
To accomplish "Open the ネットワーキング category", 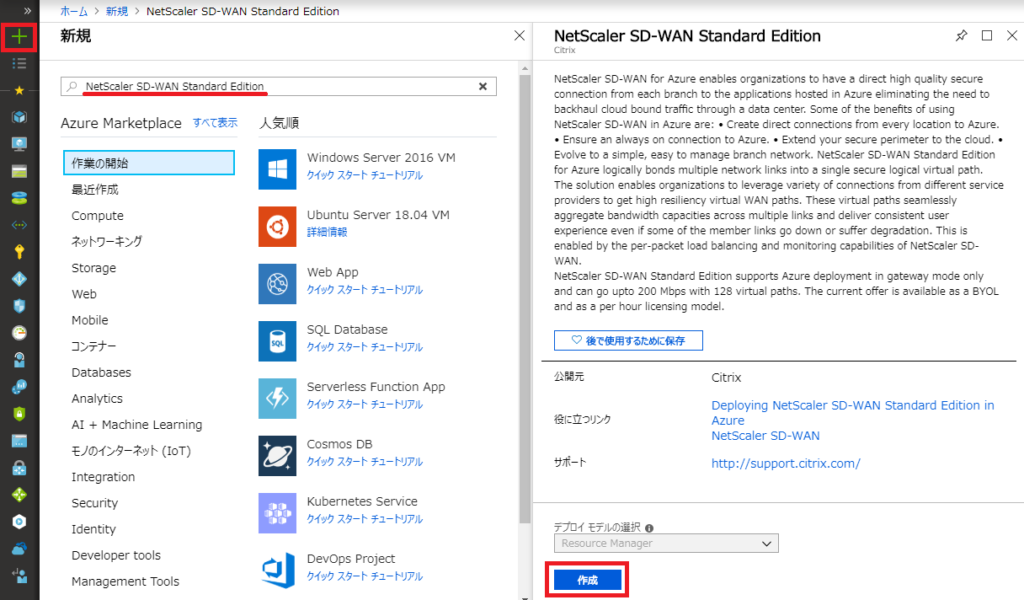I will (x=106, y=242).
